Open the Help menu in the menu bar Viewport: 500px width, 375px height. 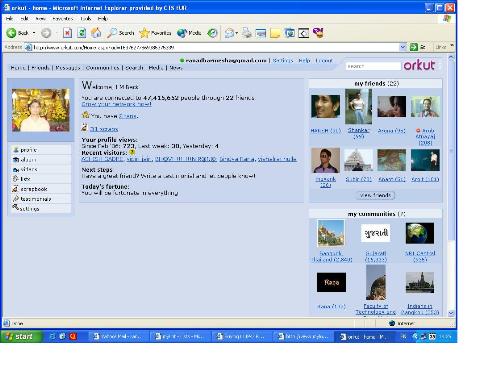click(102, 19)
